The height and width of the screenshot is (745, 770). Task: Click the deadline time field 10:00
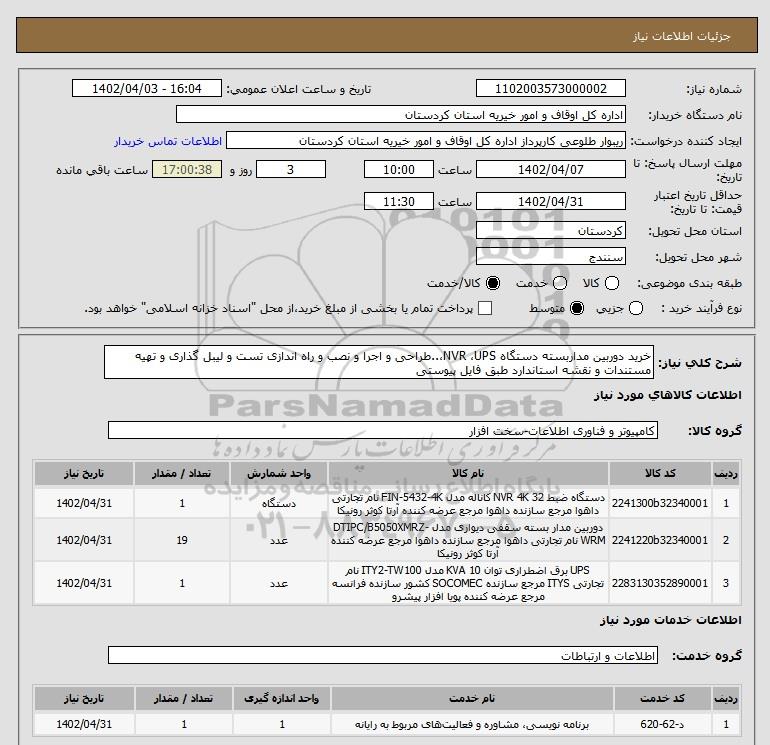click(x=399, y=169)
